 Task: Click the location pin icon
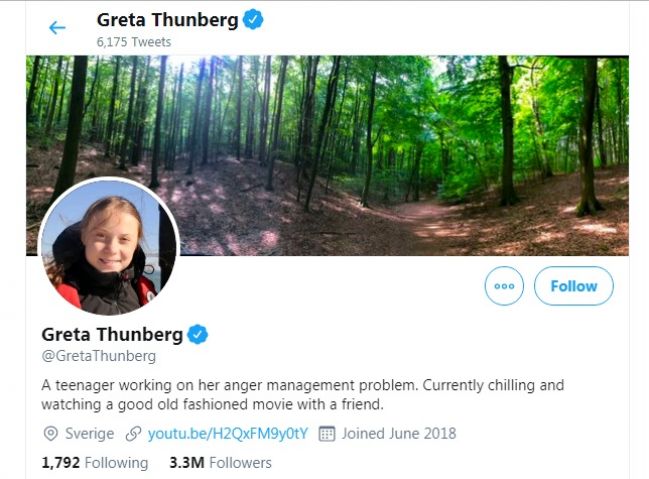50,434
